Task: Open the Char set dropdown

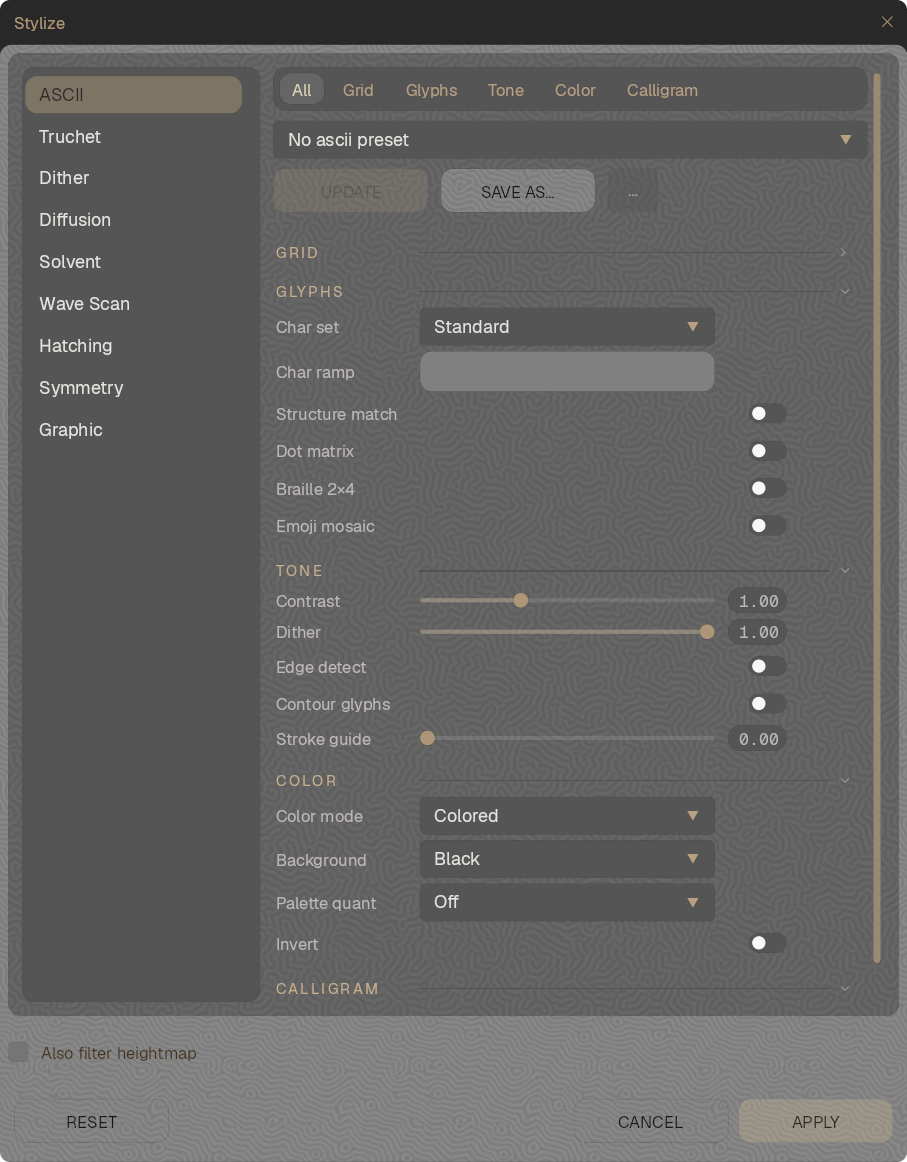Action: 567,327
